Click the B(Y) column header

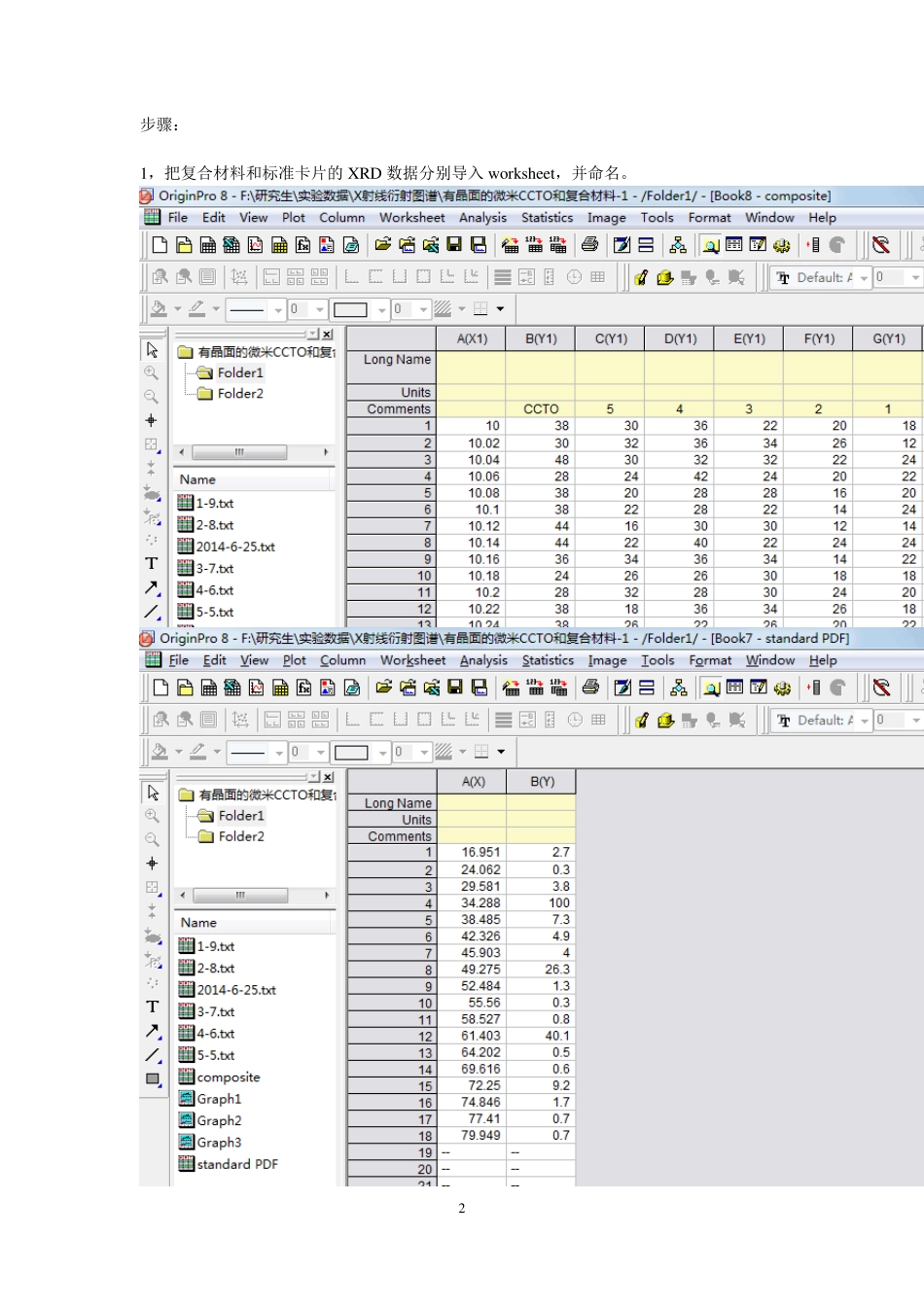click(542, 782)
